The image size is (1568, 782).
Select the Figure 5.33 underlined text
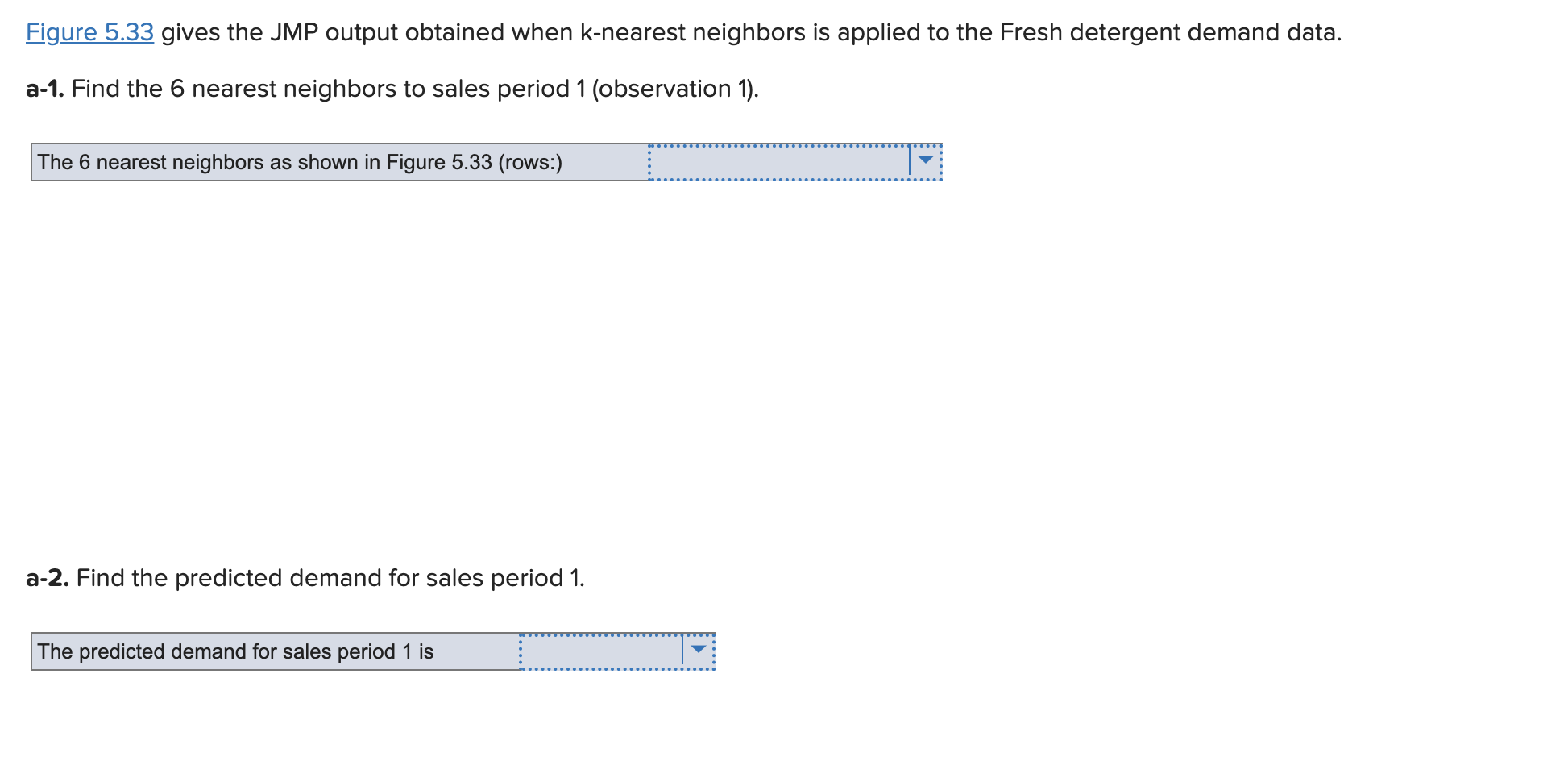(x=89, y=32)
